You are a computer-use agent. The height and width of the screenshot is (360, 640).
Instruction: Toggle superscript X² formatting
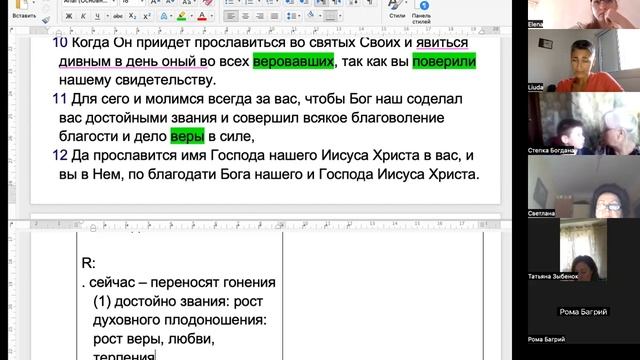click(147, 16)
